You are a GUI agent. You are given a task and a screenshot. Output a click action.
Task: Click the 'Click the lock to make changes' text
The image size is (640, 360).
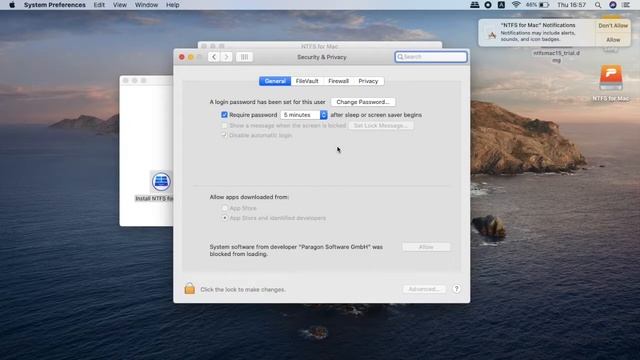click(243, 289)
